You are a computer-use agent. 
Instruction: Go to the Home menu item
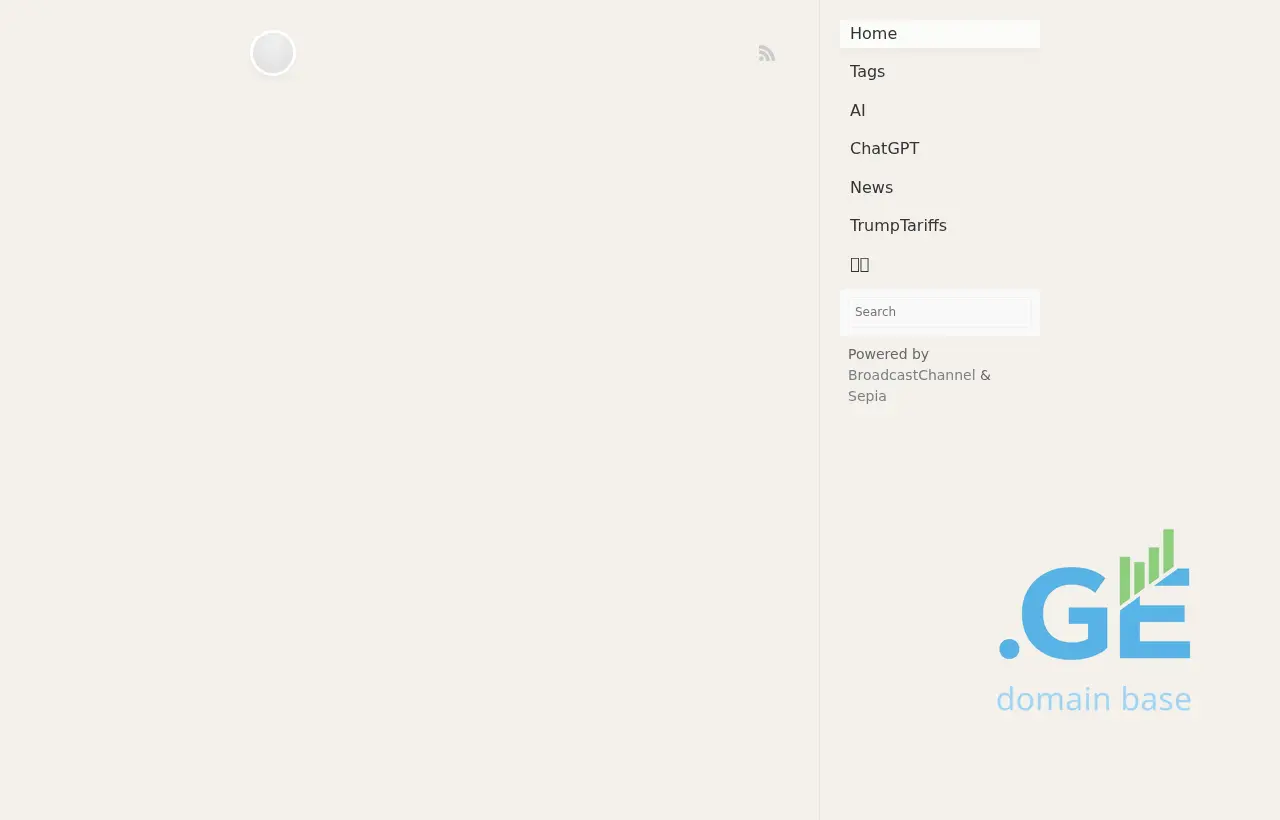click(873, 34)
